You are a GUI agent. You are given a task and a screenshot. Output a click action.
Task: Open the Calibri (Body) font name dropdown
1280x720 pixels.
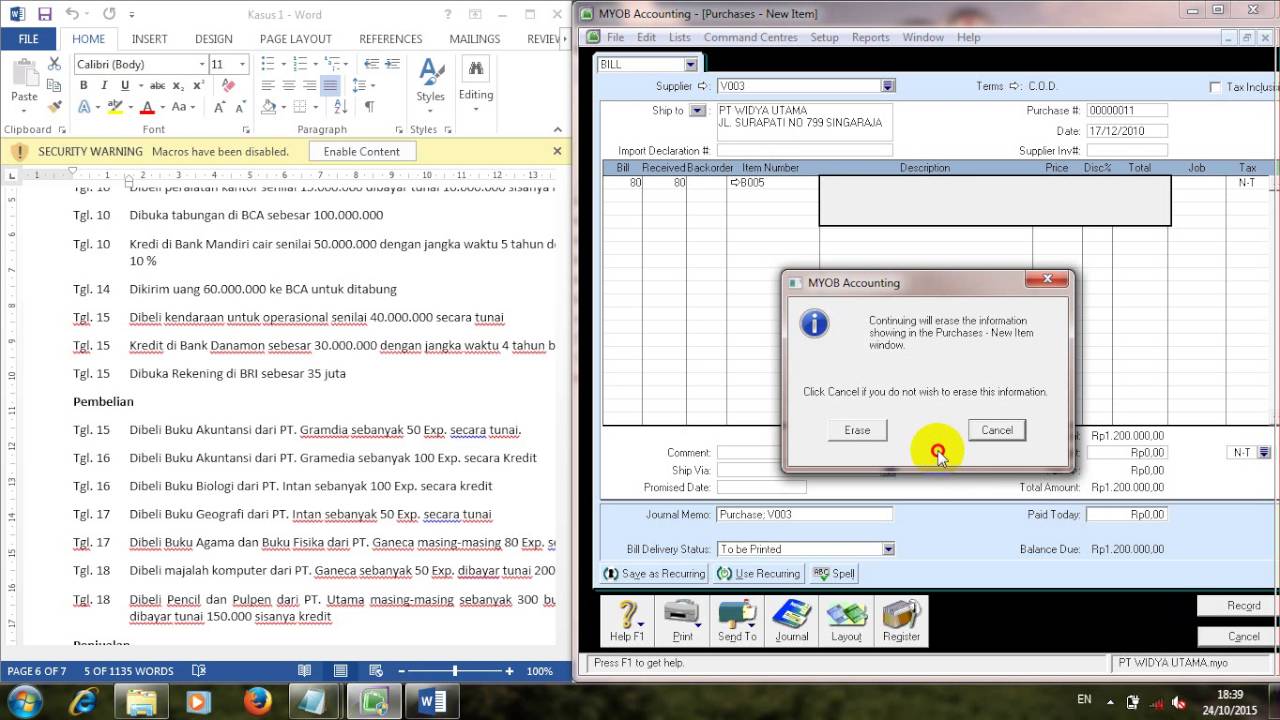point(202,64)
